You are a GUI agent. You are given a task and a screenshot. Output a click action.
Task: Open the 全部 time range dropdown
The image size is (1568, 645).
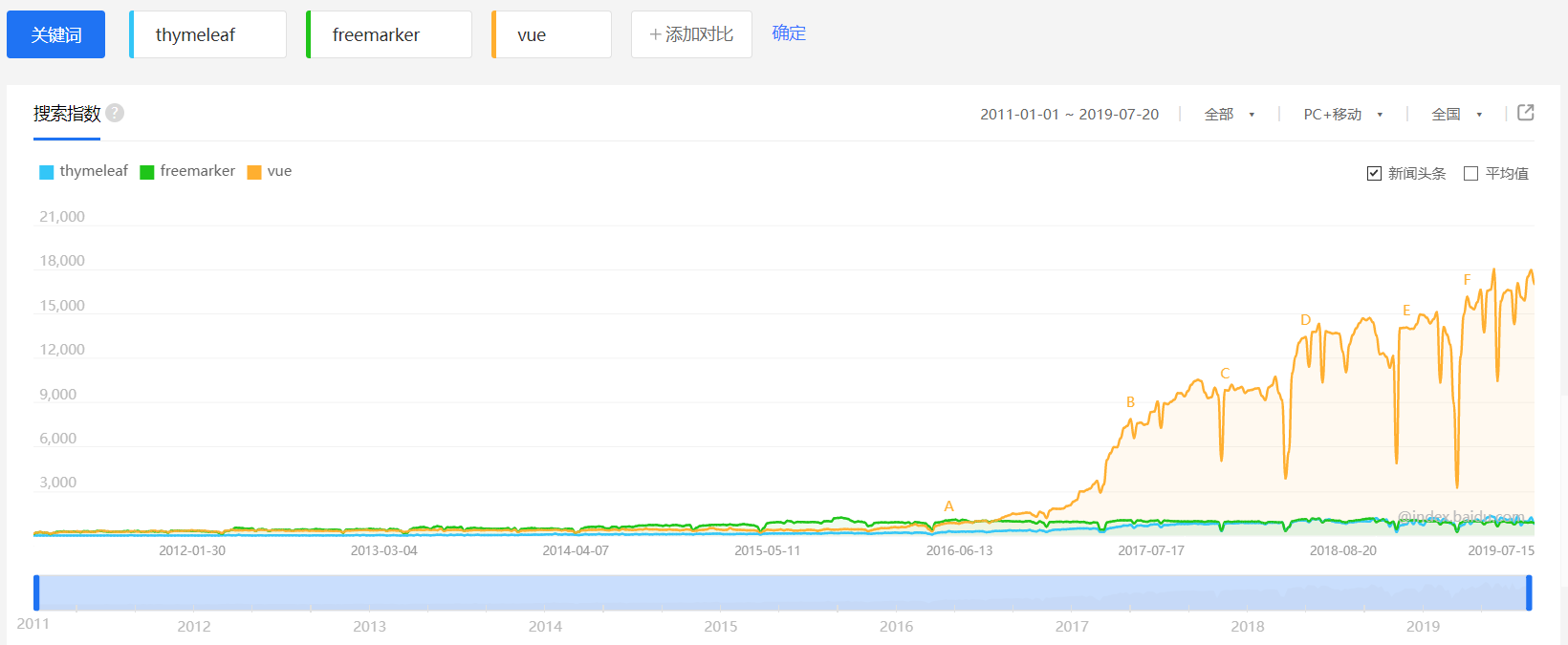click(1230, 115)
